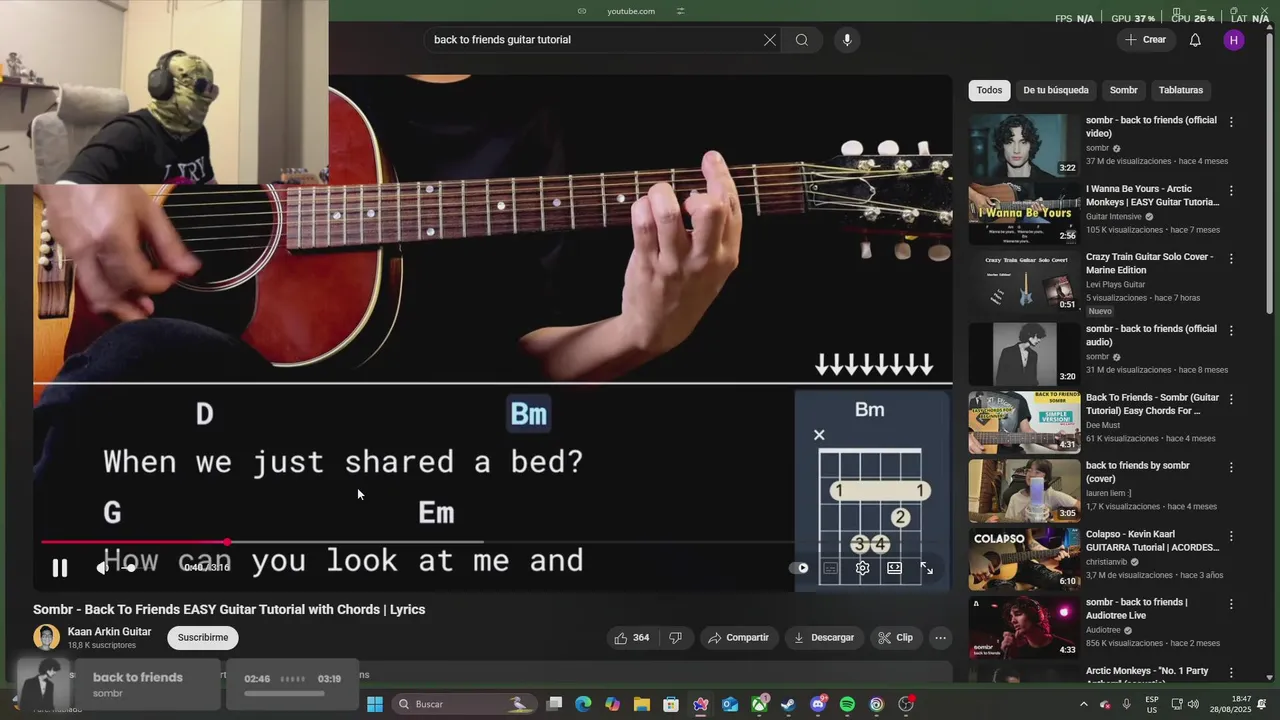This screenshot has width=1280, height=720.
Task: Open site settings icon beside address
Action: point(680,11)
